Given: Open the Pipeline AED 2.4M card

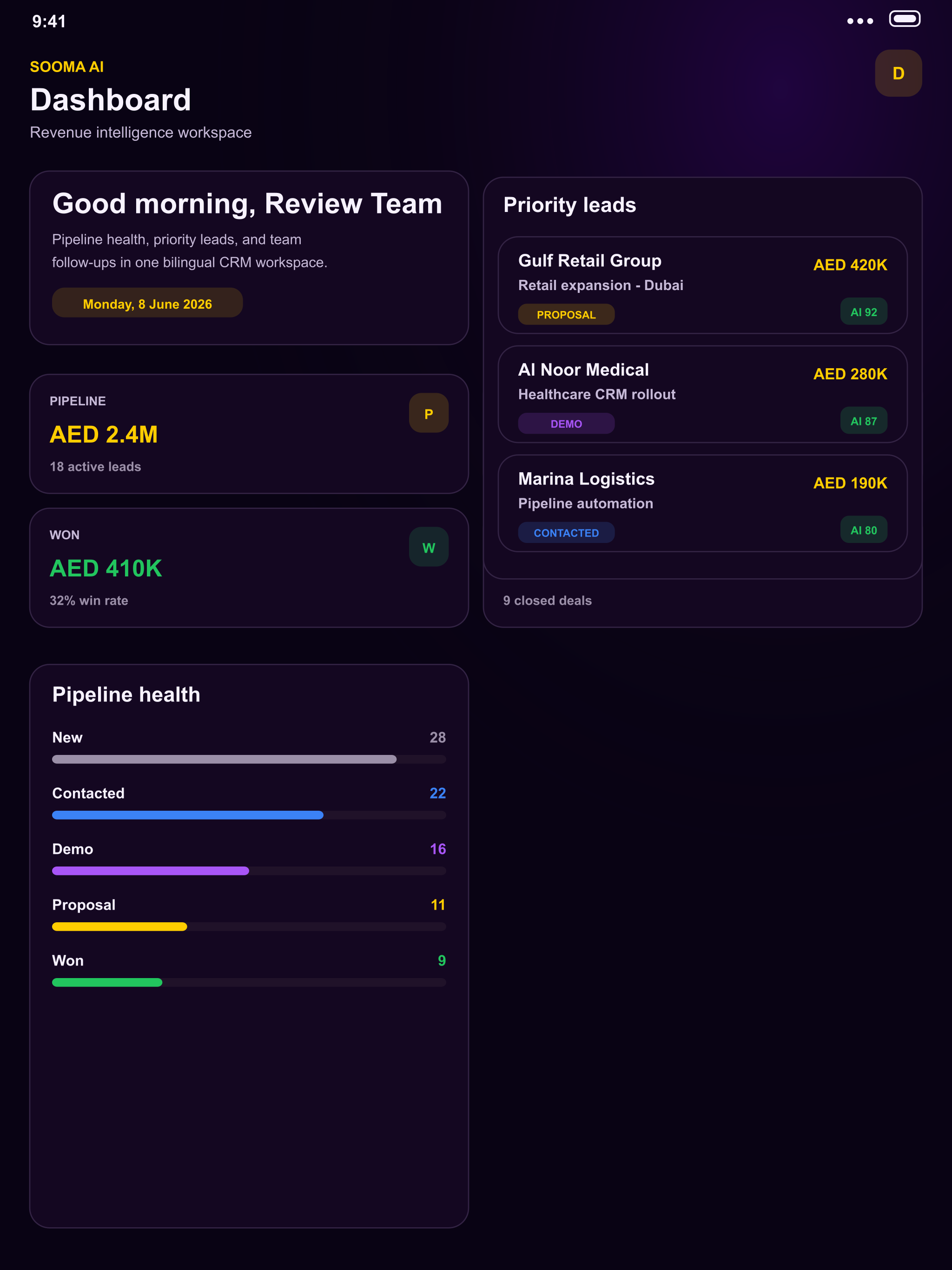Looking at the screenshot, I should [249, 433].
